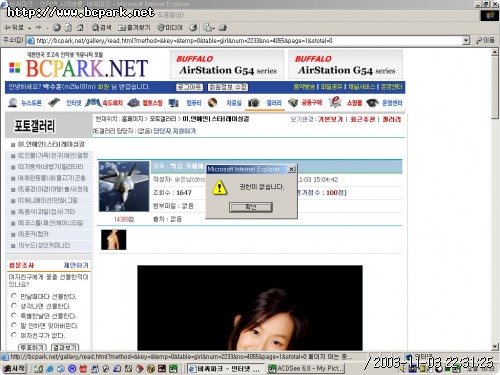Open Favorites (즐겨찾기) toolbar button
500x375 pixels.
point(135,28)
